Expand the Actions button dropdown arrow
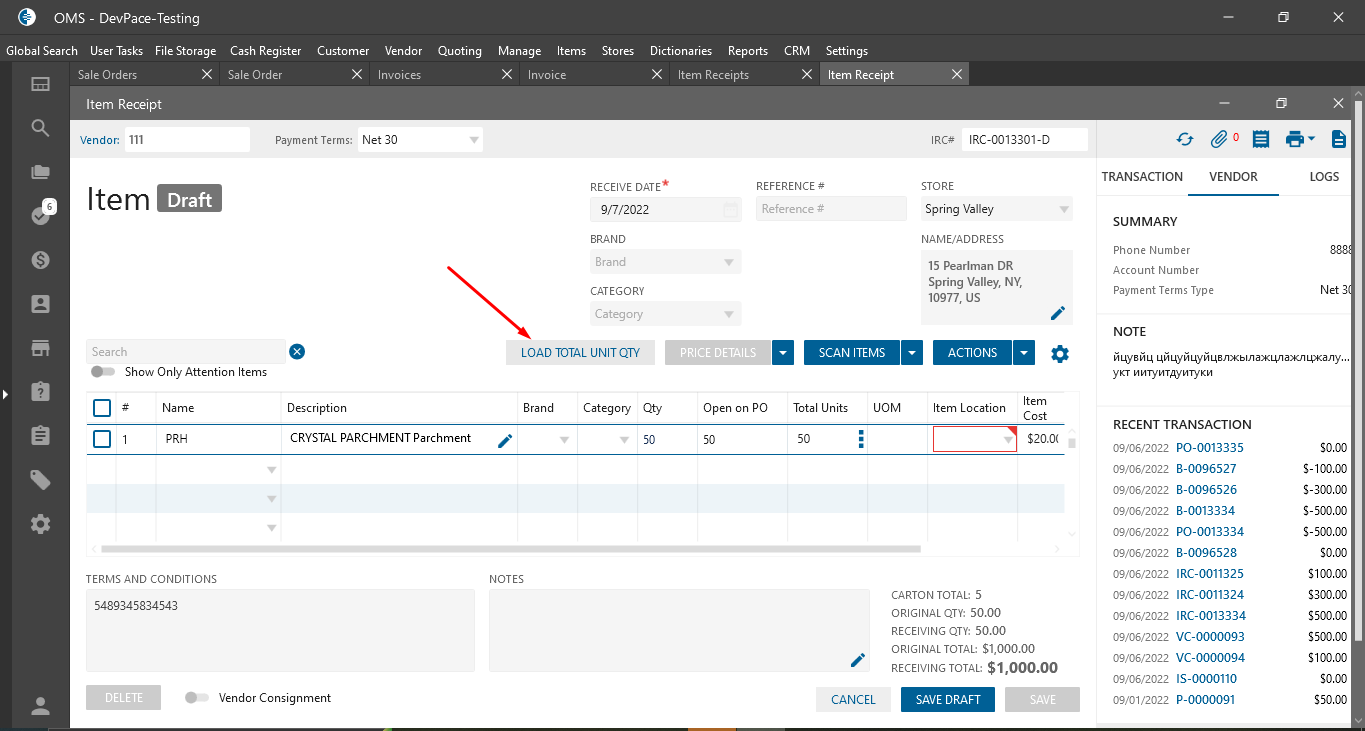This screenshot has height=731, width=1365. pos(1024,352)
